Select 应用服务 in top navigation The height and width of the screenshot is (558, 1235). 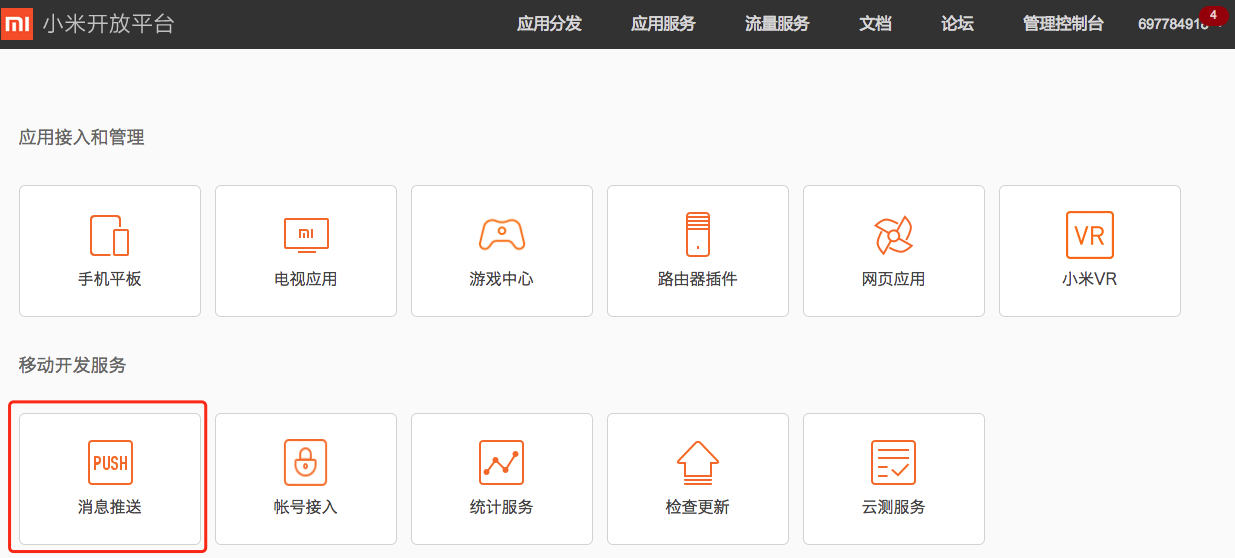[x=663, y=24]
